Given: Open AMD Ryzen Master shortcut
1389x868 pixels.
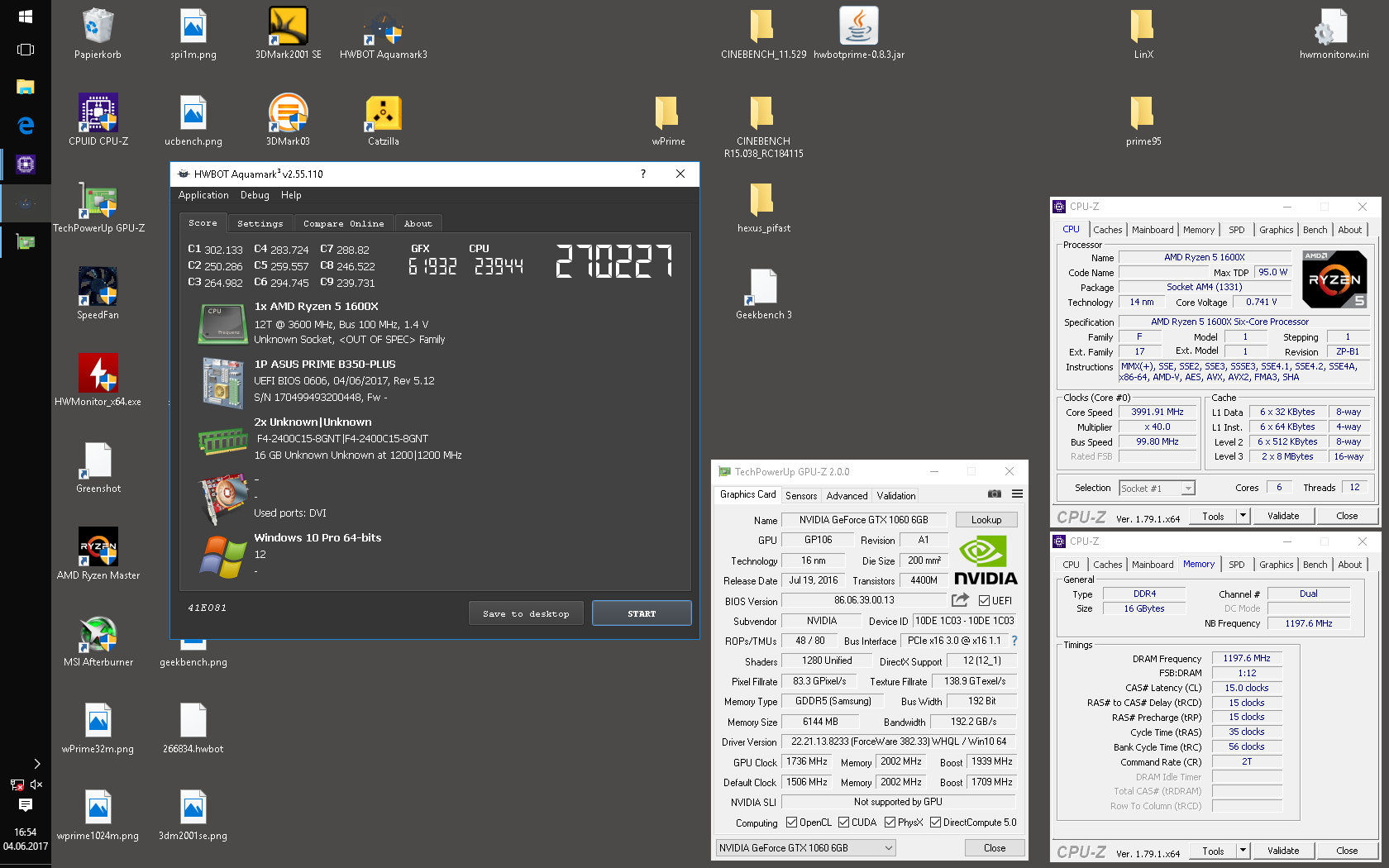Looking at the screenshot, I should pyautogui.click(x=98, y=554).
